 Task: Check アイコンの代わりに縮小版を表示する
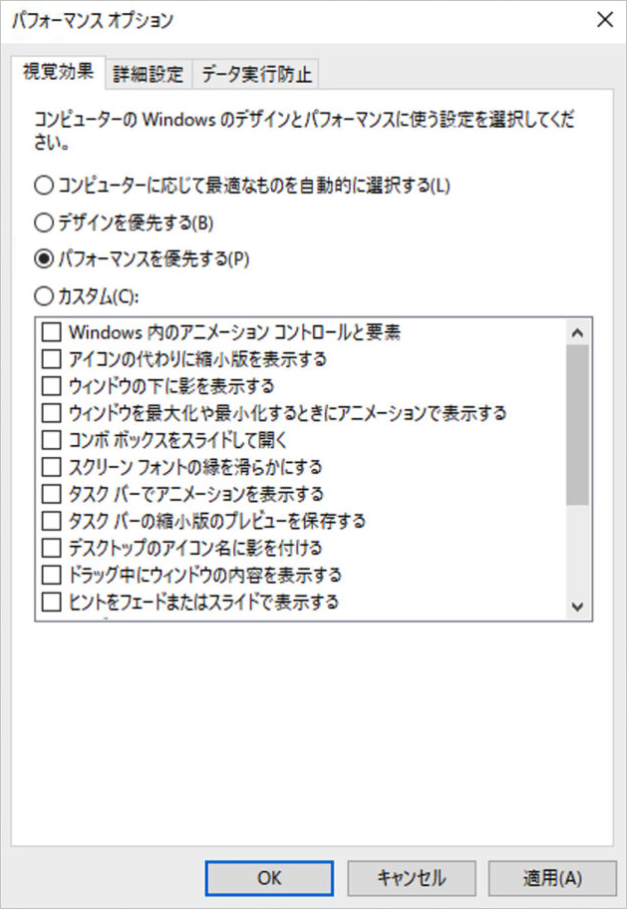52,358
